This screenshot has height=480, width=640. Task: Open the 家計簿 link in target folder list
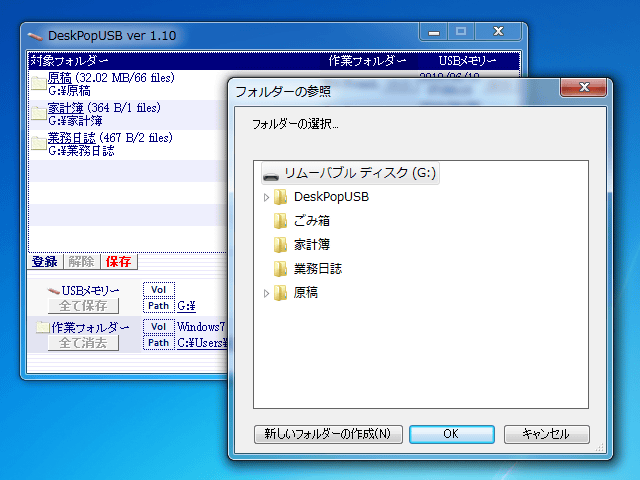coord(66,108)
